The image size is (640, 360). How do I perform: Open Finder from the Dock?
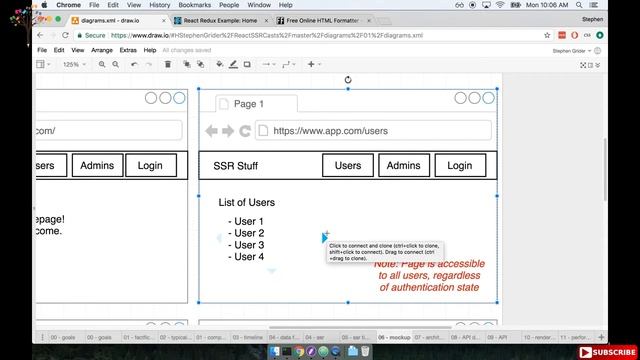coord(274,351)
